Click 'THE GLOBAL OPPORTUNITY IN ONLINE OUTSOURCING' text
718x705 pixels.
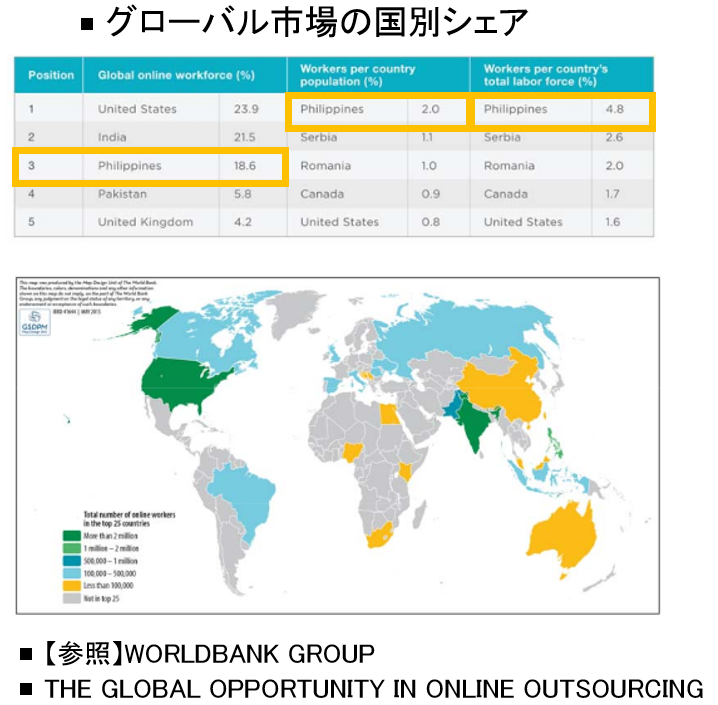[374, 689]
